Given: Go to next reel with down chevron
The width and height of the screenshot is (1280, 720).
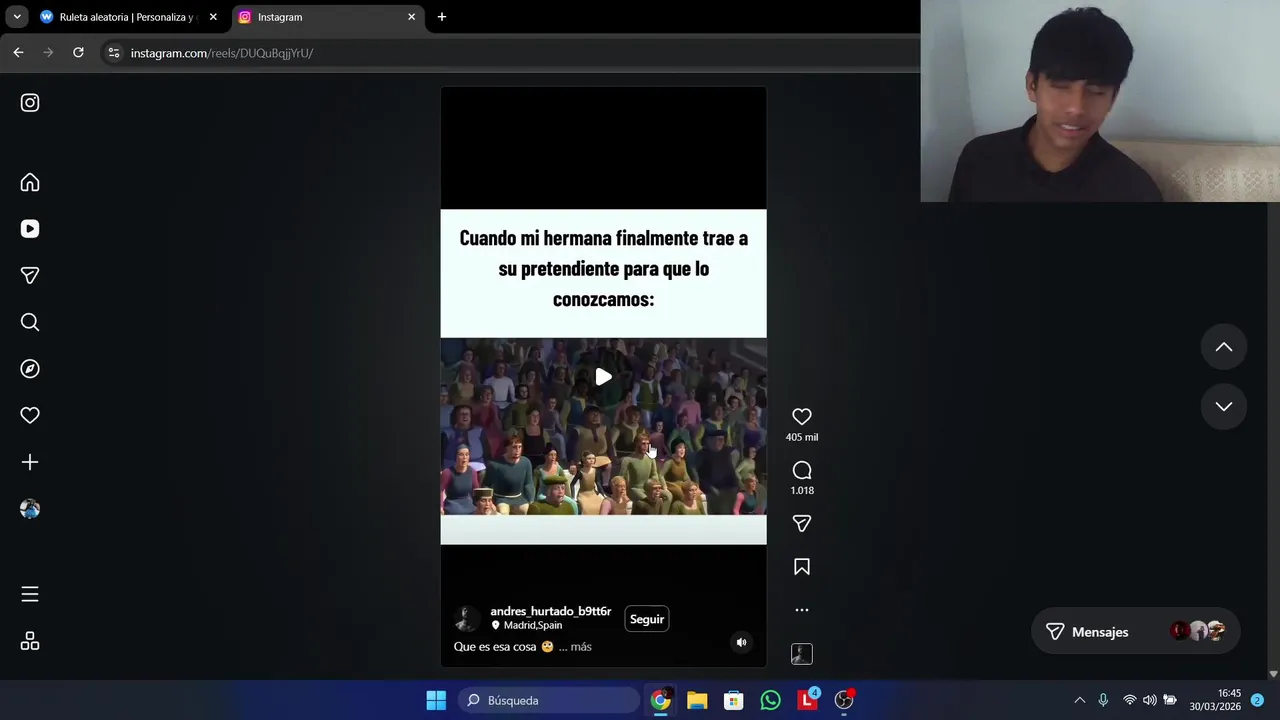Looking at the screenshot, I should click(x=1224, y=406).
